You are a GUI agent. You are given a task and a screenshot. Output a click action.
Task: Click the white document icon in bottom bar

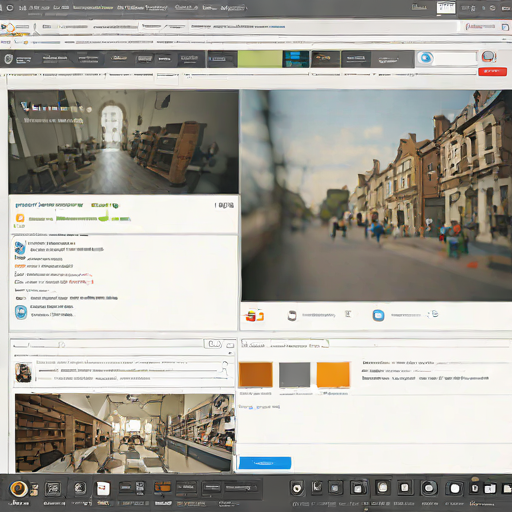(103, 489)
